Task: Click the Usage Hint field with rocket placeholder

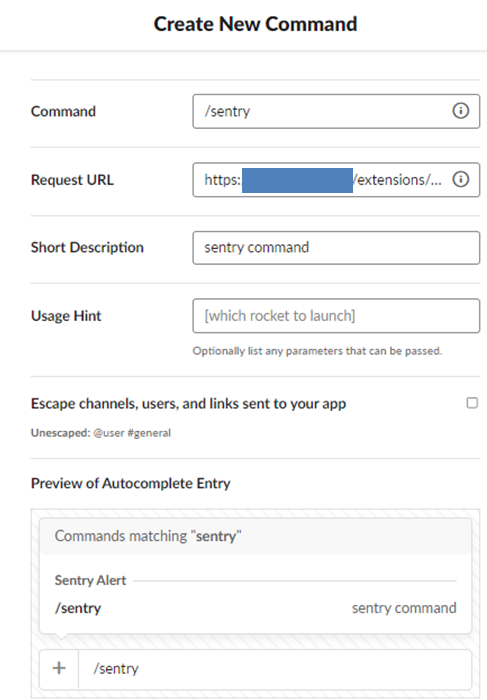Action: click(336, 316)
